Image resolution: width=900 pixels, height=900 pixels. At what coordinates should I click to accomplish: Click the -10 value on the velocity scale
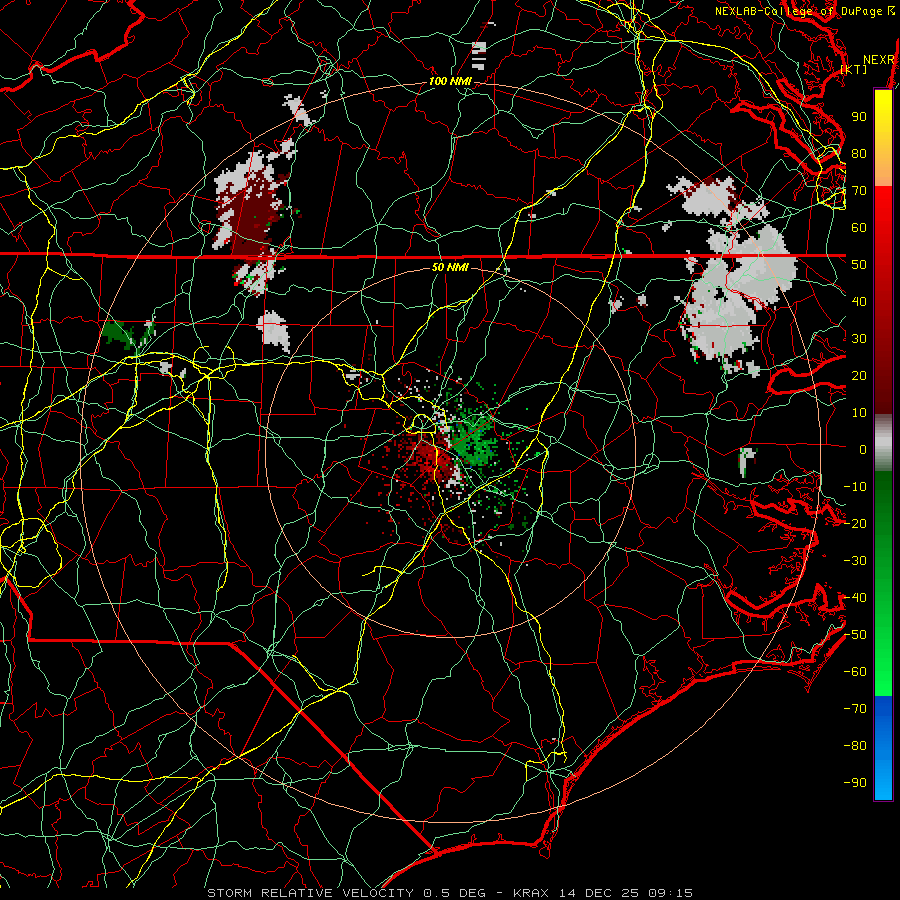(855, 487)
